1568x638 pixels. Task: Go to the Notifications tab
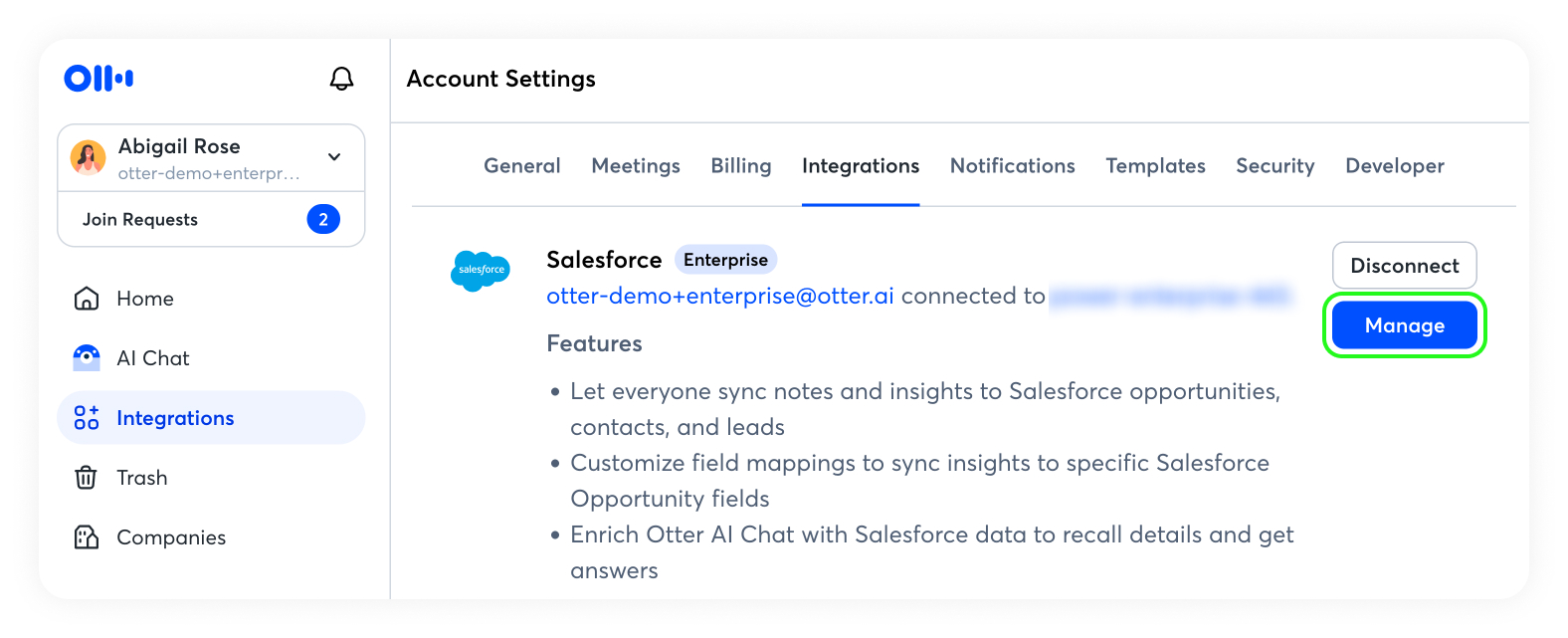(1013, 166)
